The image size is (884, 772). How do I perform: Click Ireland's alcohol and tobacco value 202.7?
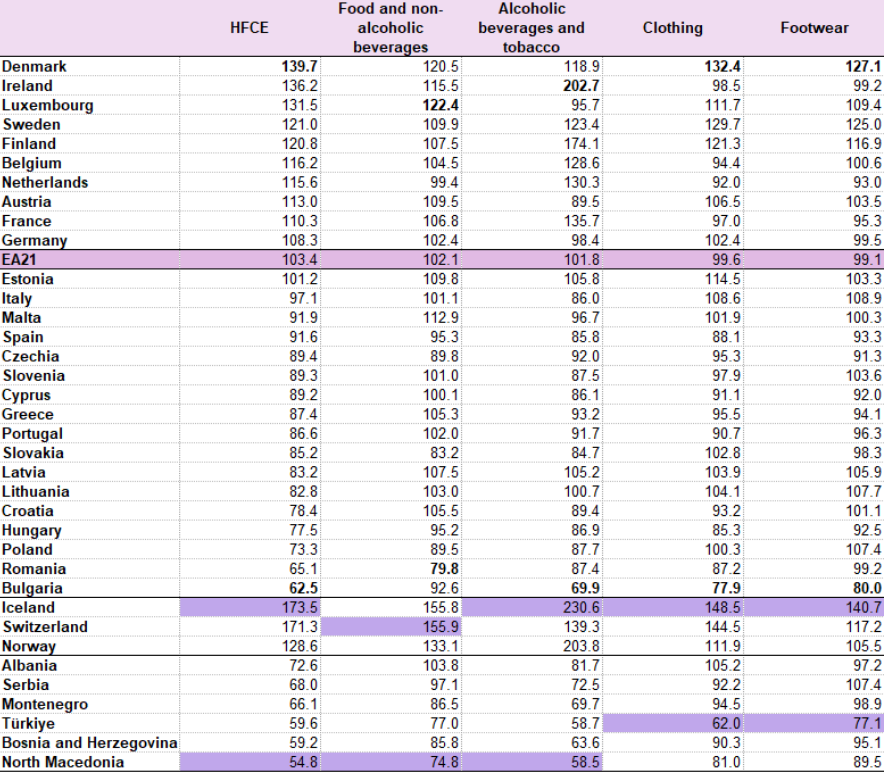click(x=581, y=86)
